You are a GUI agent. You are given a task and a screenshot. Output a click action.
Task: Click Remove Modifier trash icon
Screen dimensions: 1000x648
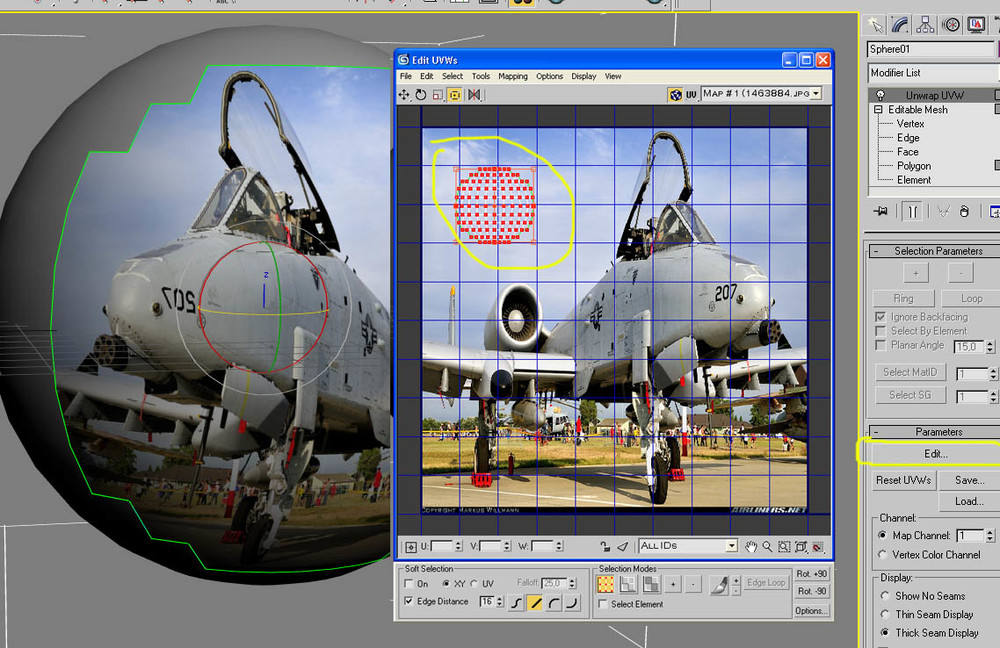coord(964,211)
